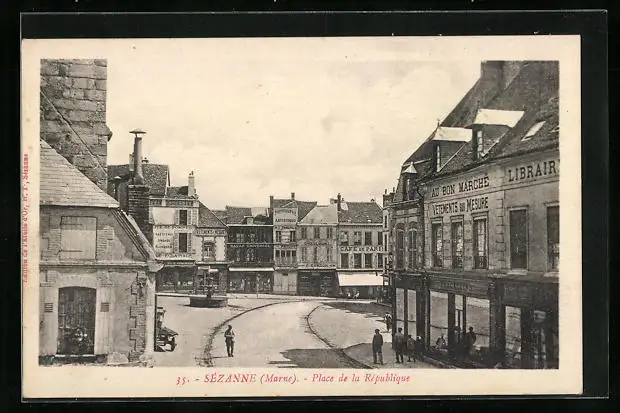Select the chimney pot on the left
This screenshot has height=413, width=620.
137,154
